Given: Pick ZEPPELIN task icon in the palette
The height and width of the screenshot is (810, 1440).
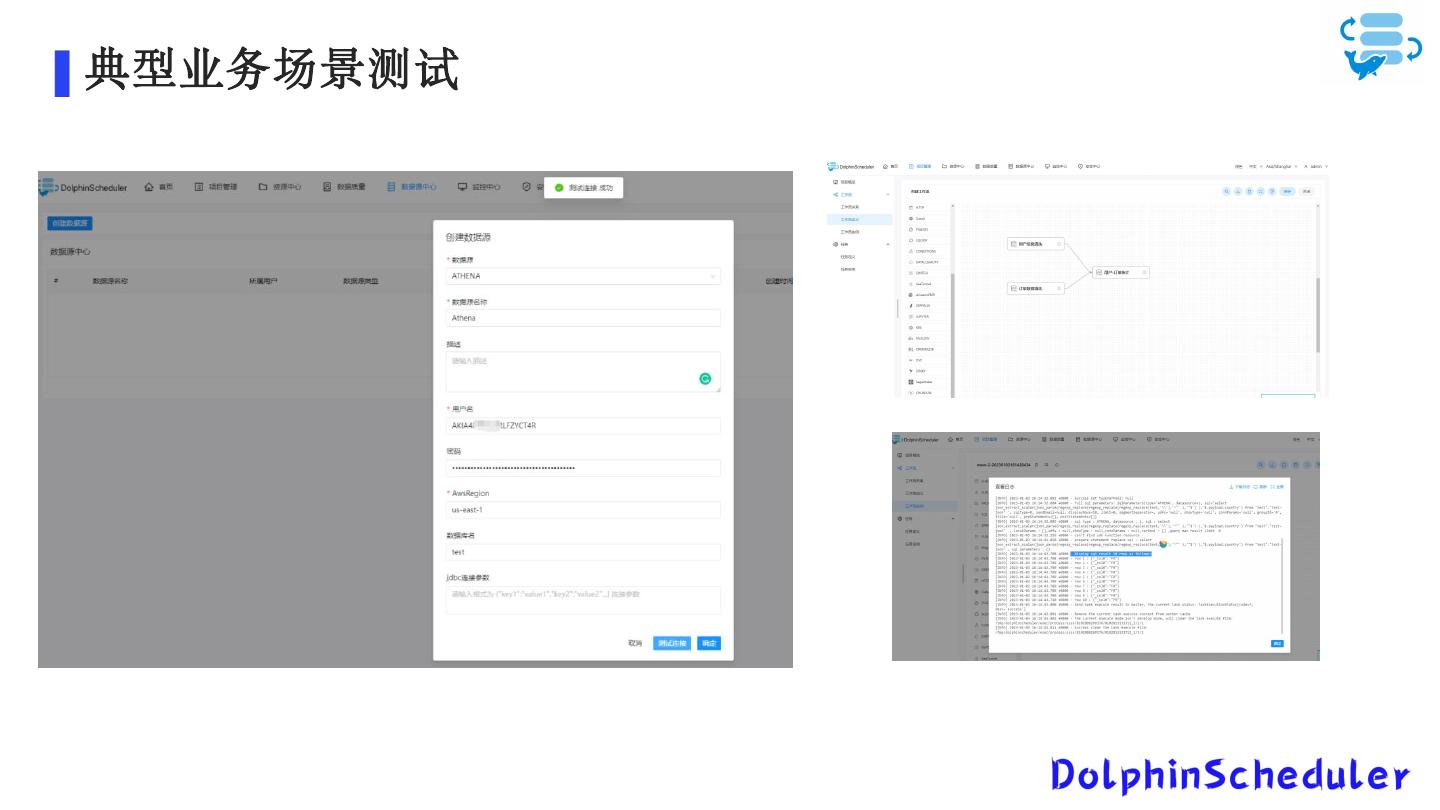Looking at the screenshot, I should click(x=910, y=305).
